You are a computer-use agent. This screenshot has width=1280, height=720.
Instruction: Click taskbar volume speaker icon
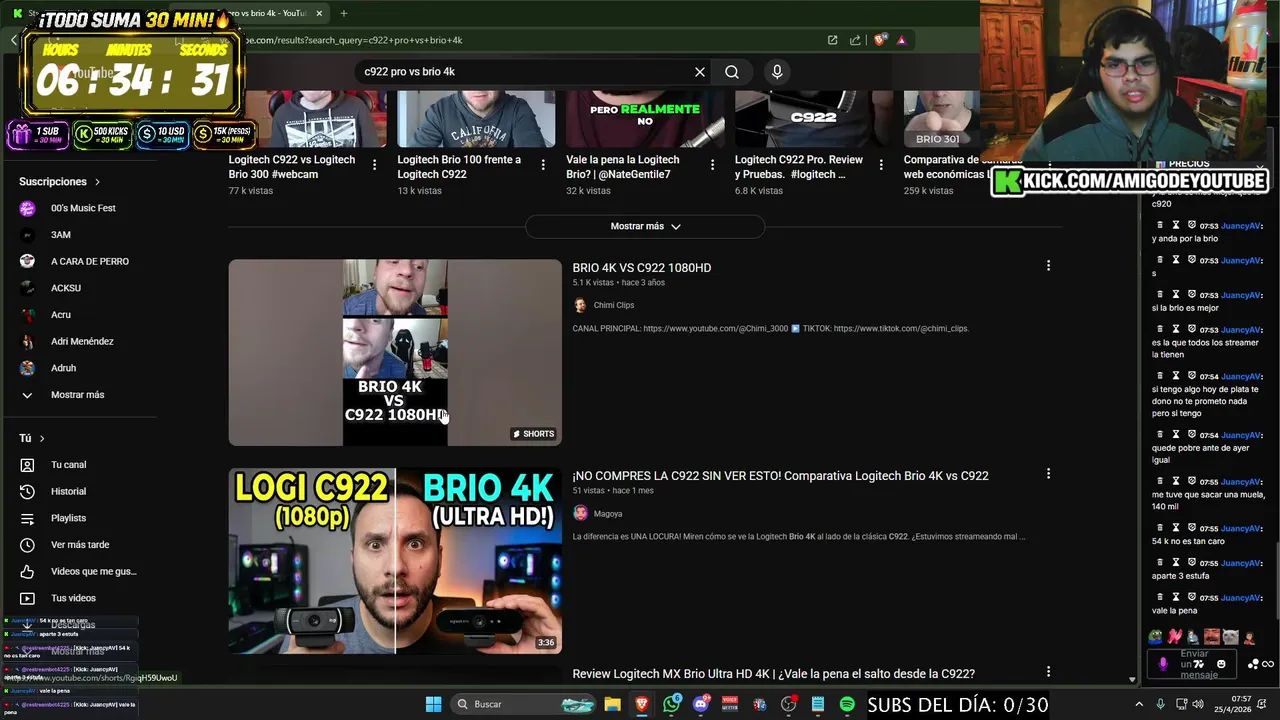point(1198,704)
